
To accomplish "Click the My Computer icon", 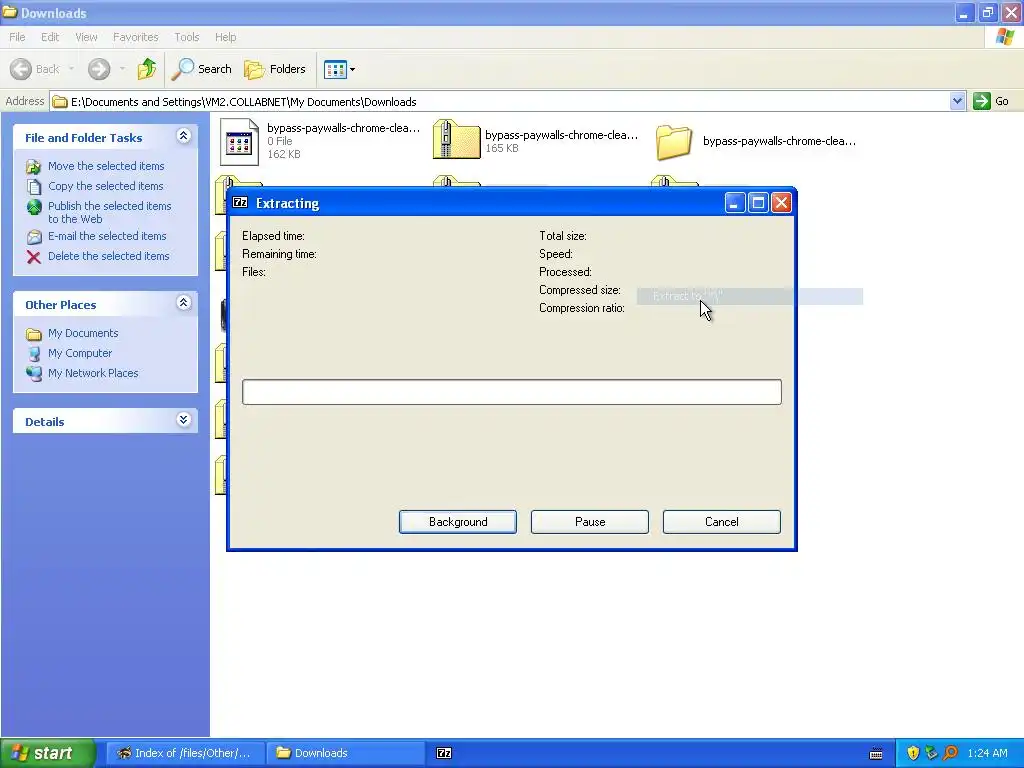I will [x=34, y=354].
